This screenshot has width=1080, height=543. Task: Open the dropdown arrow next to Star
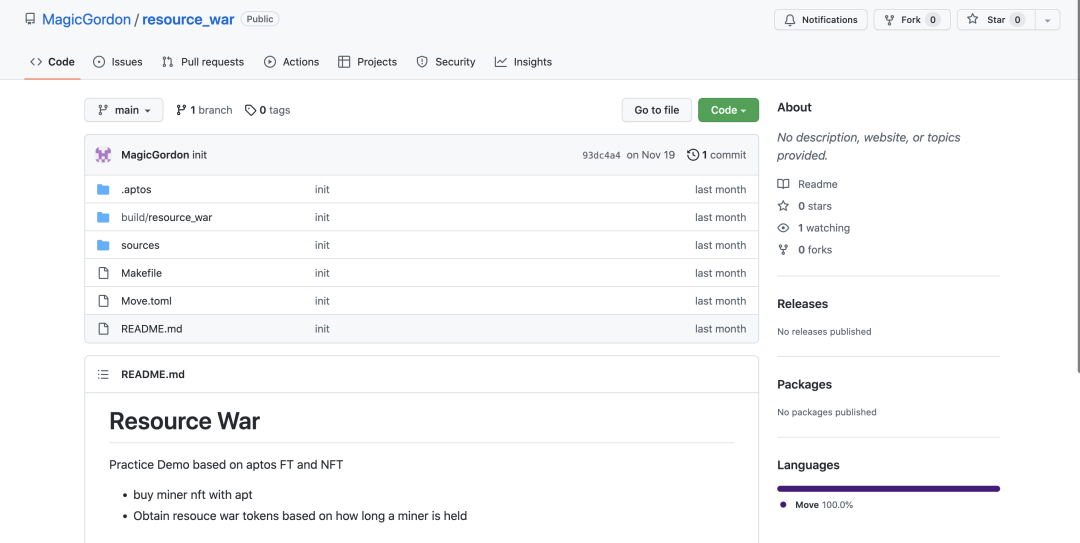[x=1048, y=20]
